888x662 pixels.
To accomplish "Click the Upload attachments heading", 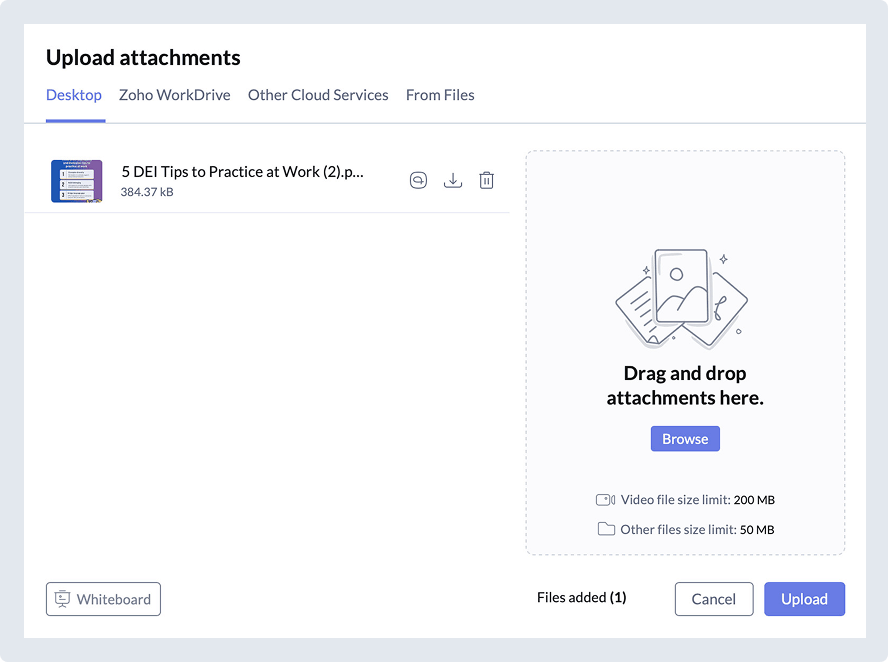I will [x=143, y=57].
